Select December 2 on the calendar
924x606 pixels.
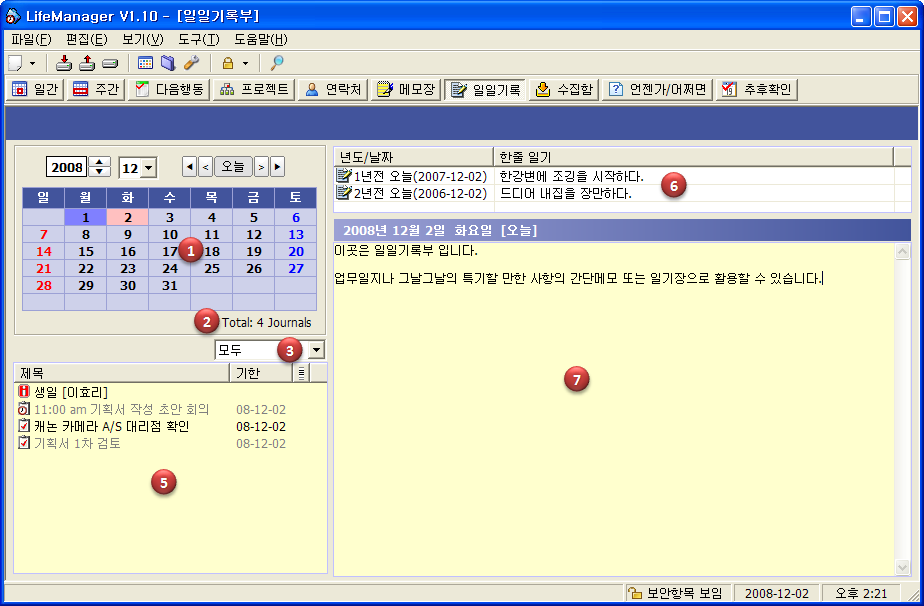(128, 218)
